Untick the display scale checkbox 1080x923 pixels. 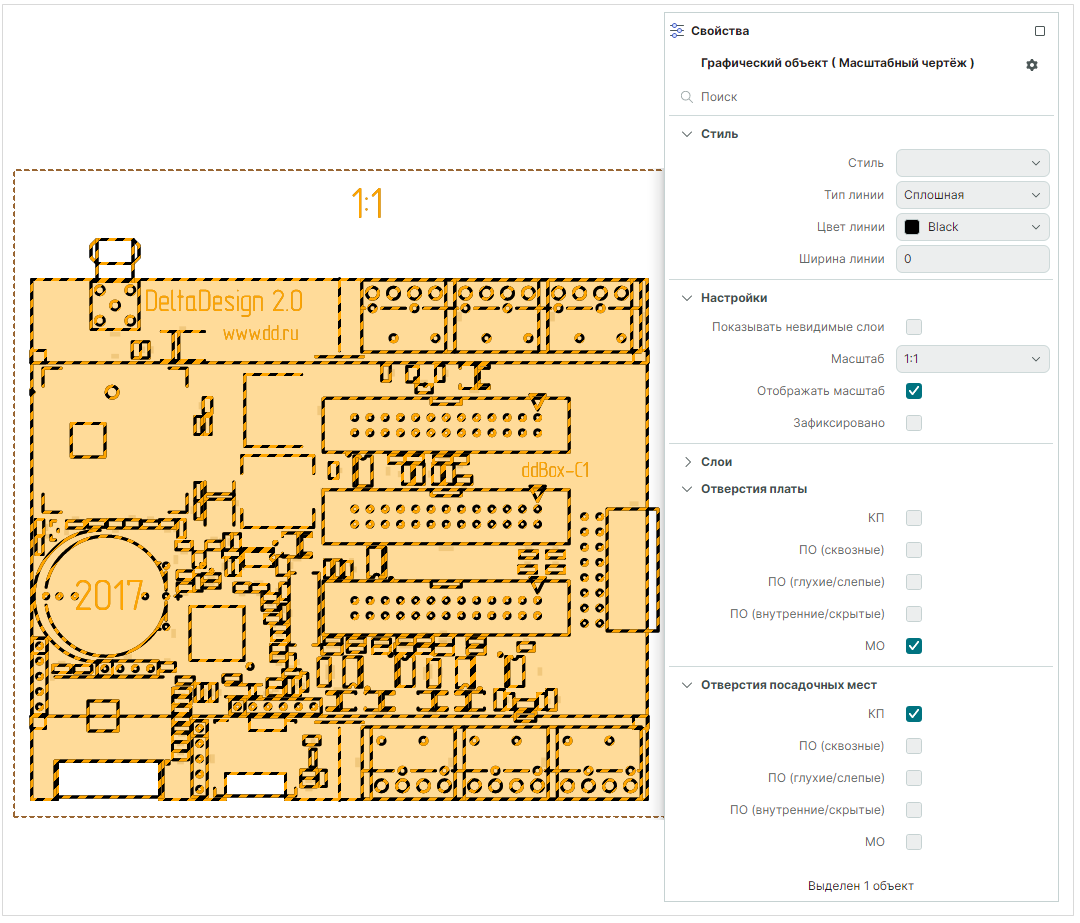pos(913,391)
